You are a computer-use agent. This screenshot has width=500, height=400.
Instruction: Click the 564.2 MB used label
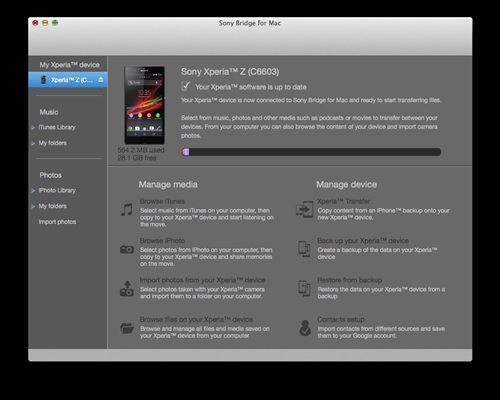141,150
